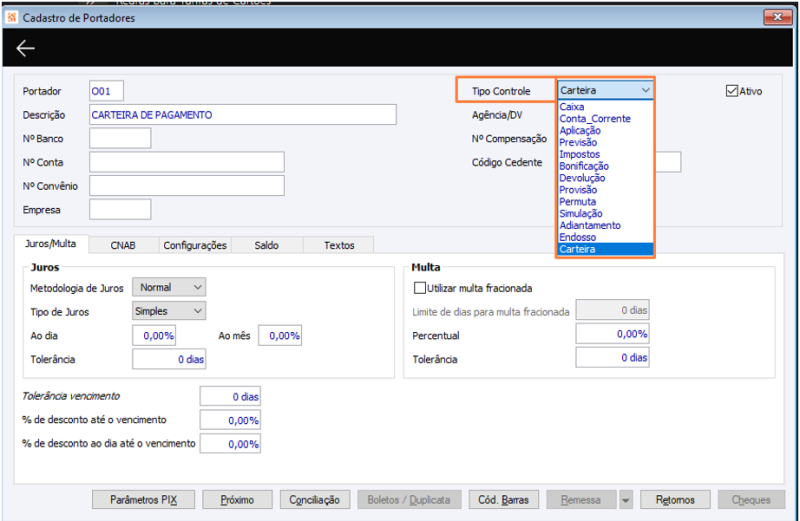Focus the Portador code field

pos(106,91)
